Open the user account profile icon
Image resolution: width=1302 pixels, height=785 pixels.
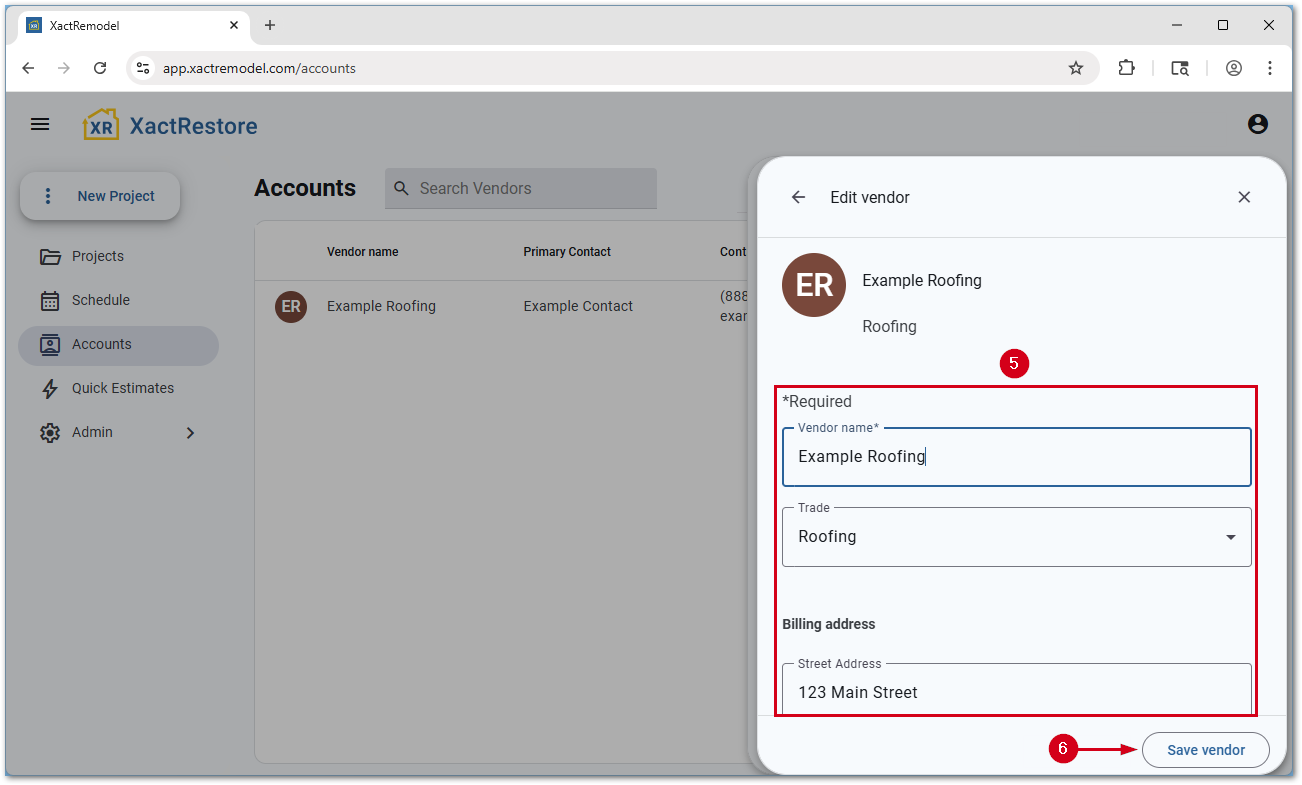1258,124
